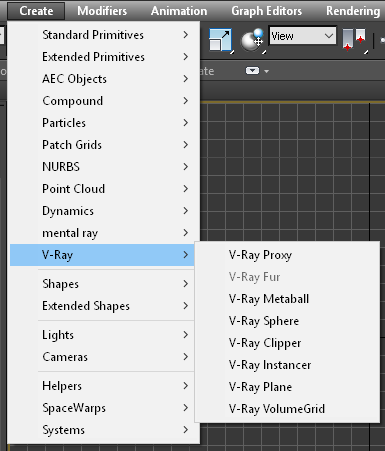The height and width of the screenshot is (451, 385).
Task: Select the highlighted V-Ray menu entry
Action: 102,255
